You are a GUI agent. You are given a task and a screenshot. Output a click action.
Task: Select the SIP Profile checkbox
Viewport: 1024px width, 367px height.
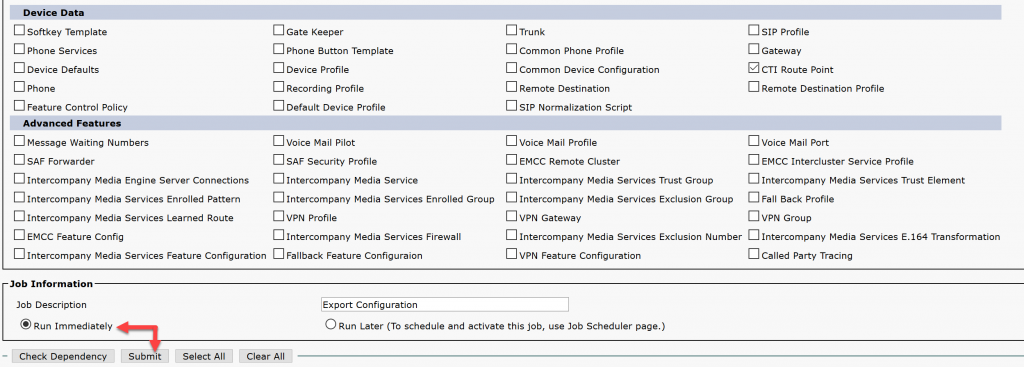point(754,30)
